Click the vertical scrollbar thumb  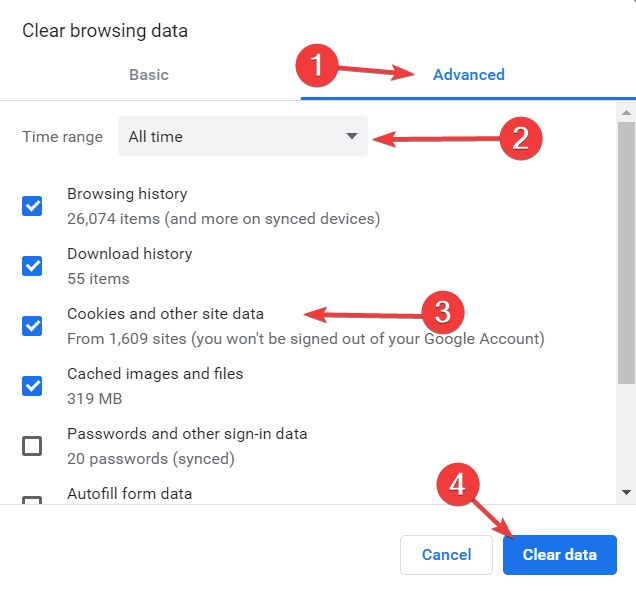(626, 253)
